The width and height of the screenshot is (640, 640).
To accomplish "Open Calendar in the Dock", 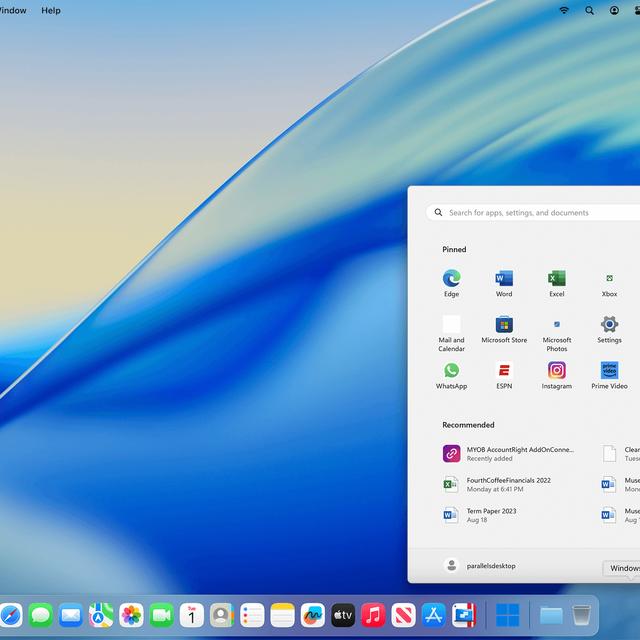I will click(192, 615).
